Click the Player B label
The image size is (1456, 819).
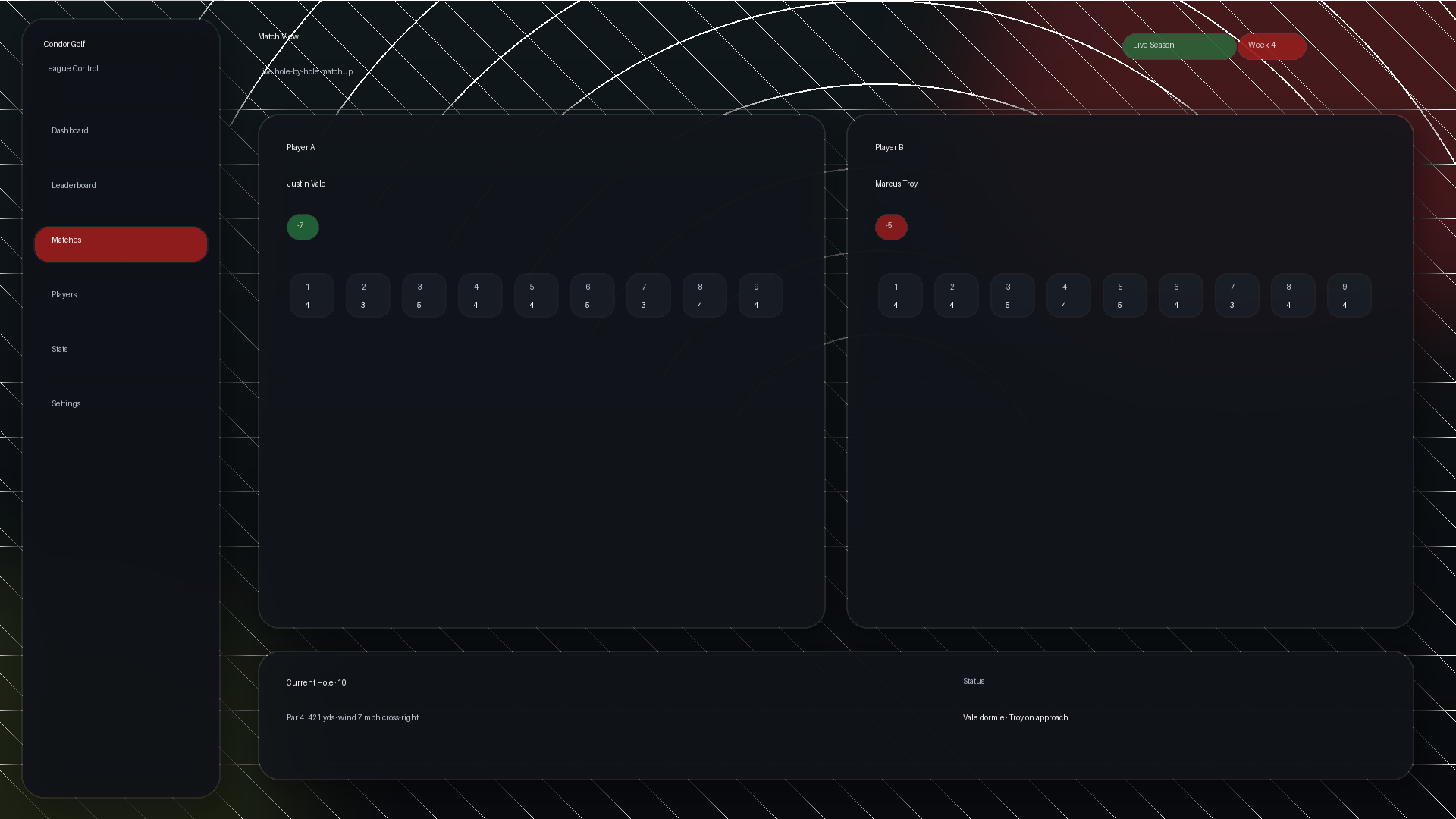tap(890, 148)
